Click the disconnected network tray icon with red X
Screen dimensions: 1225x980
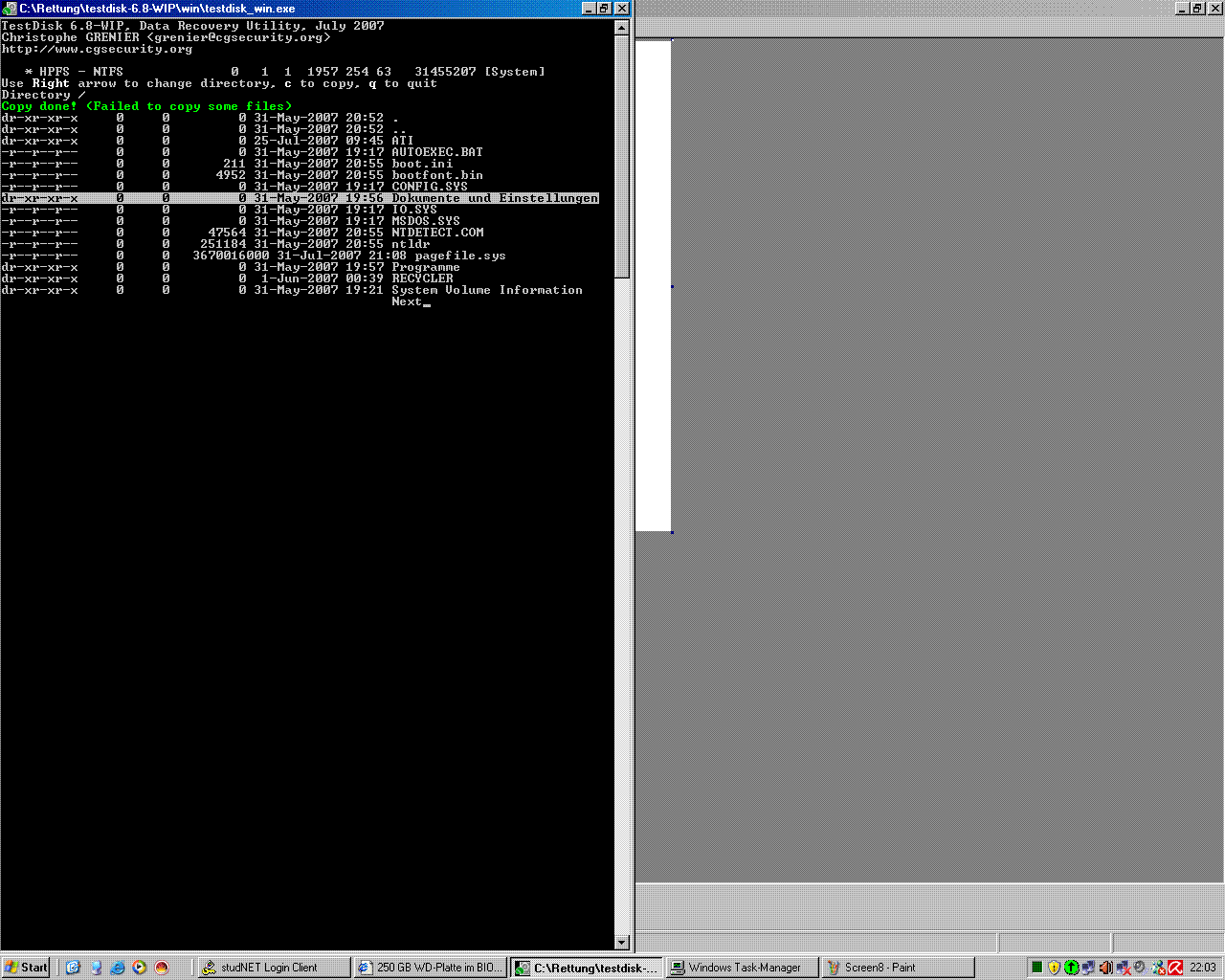pos(1123,968)
